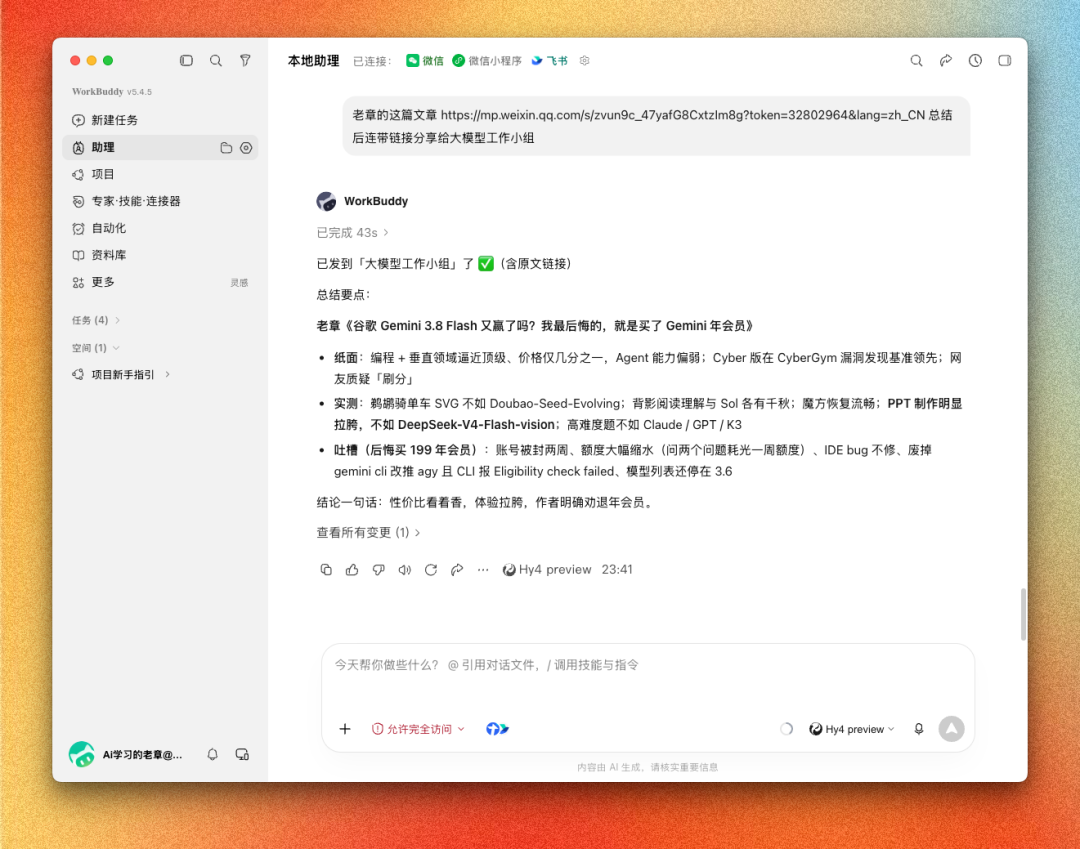Open 资料库 in the sidebar
The image size is (1080, 849).
(160, 255)
